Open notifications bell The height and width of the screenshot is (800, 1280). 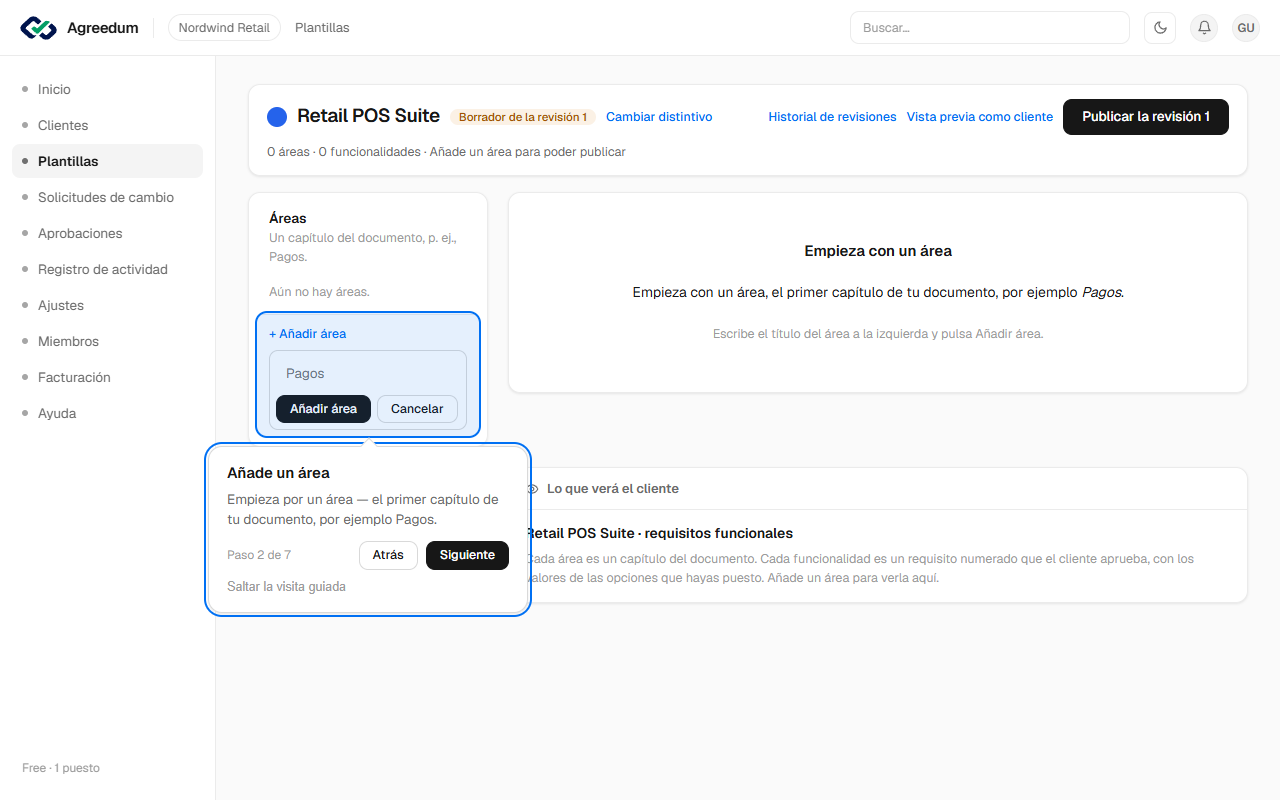pos(1205,28)
